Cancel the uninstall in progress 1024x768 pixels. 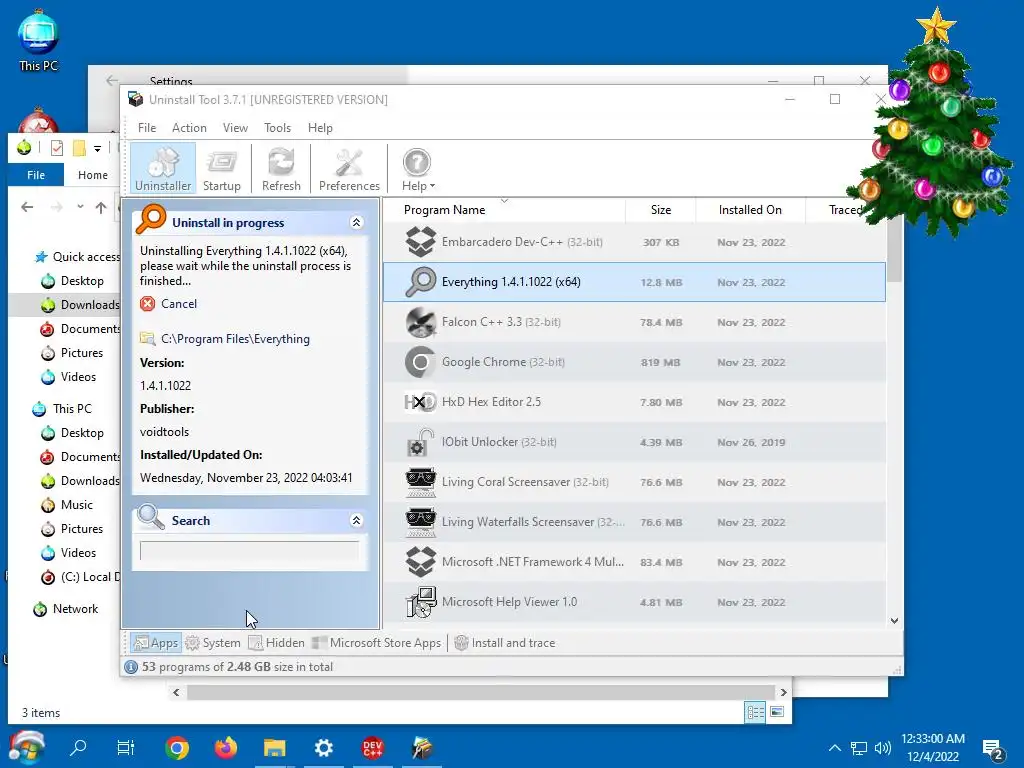point(179,304)
